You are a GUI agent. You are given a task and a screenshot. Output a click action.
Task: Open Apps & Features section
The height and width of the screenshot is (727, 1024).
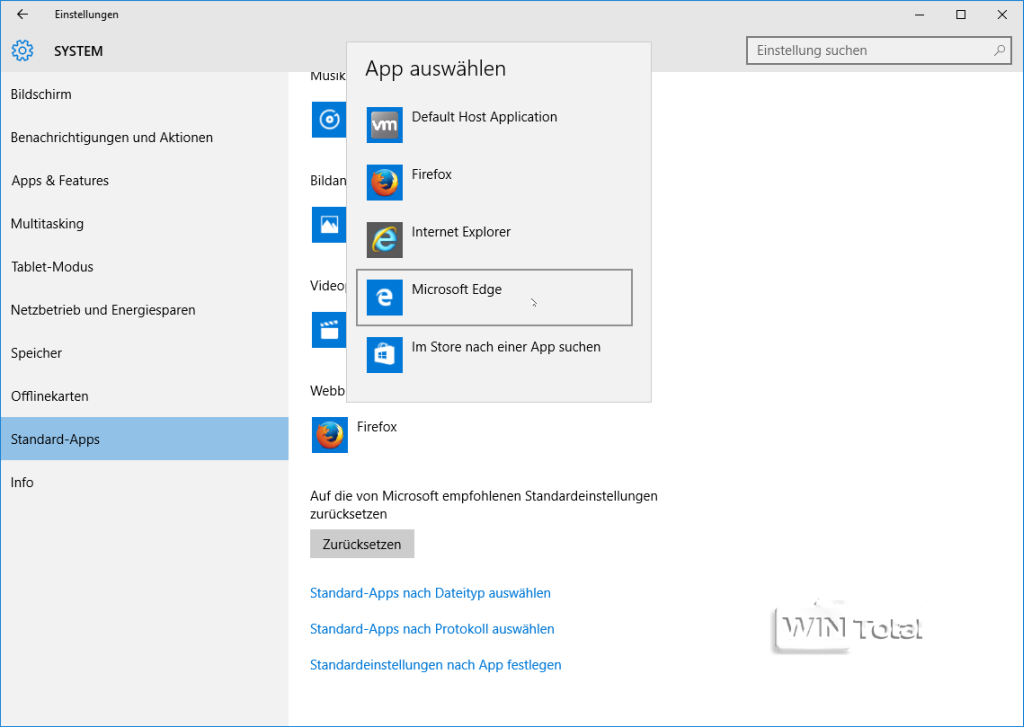coord(60,180)
